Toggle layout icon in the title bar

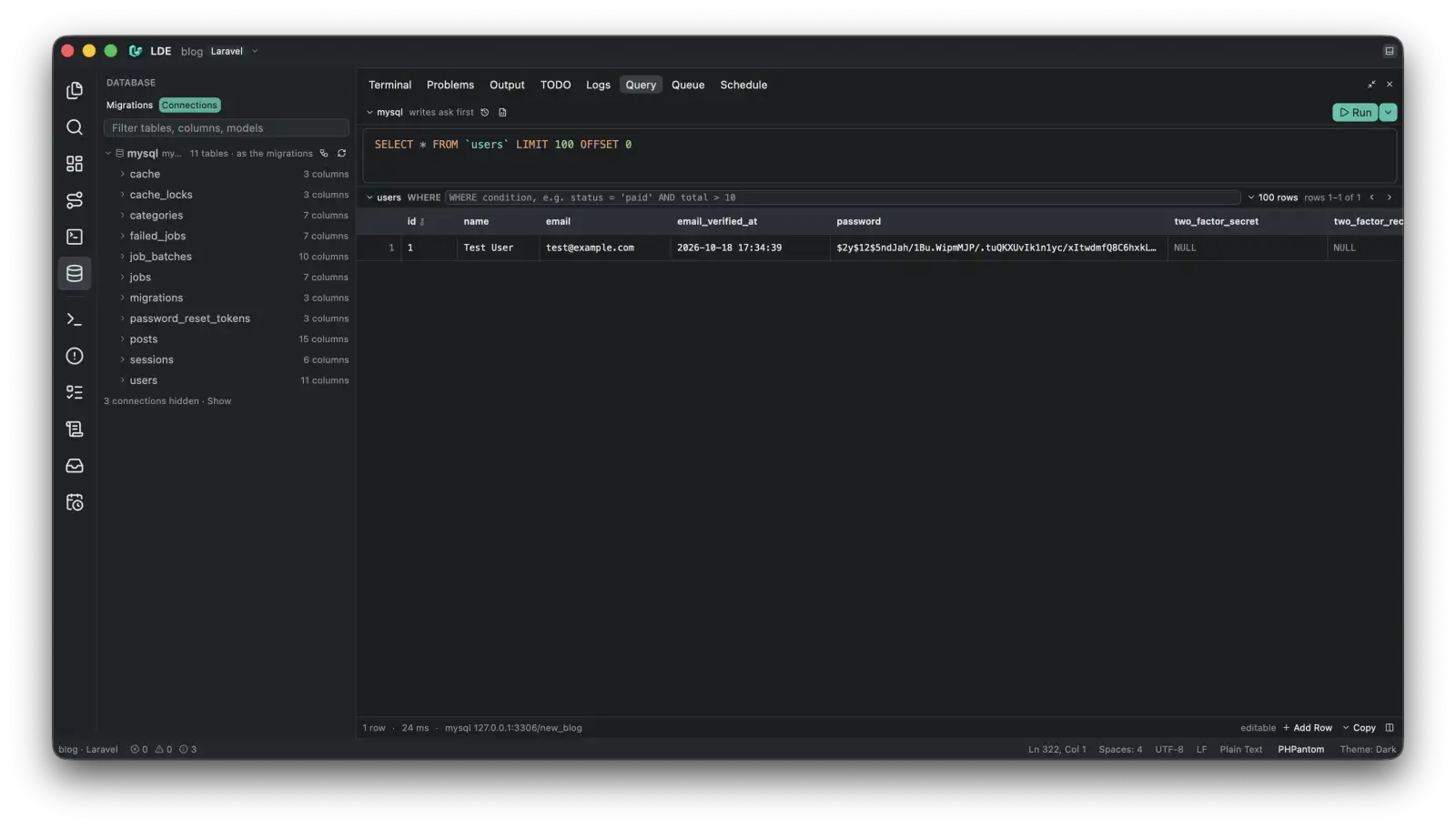[1390, 51]
